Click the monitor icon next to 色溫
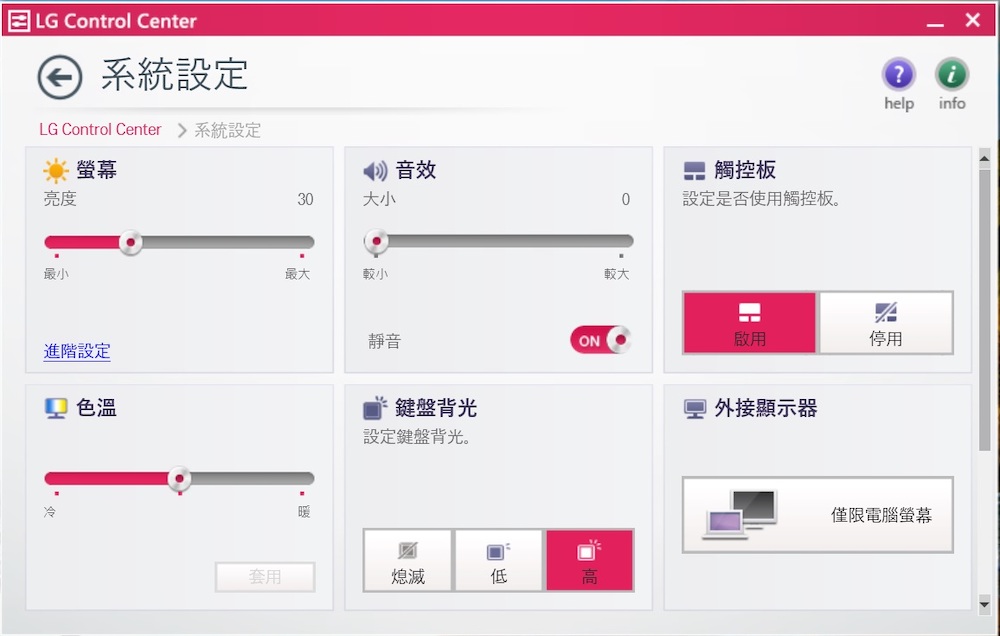 [x=56, y=408]
